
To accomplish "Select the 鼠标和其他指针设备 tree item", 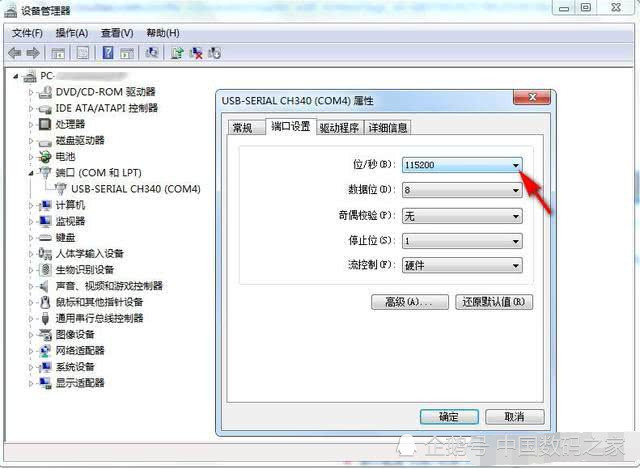I will (x=100, y=302).
